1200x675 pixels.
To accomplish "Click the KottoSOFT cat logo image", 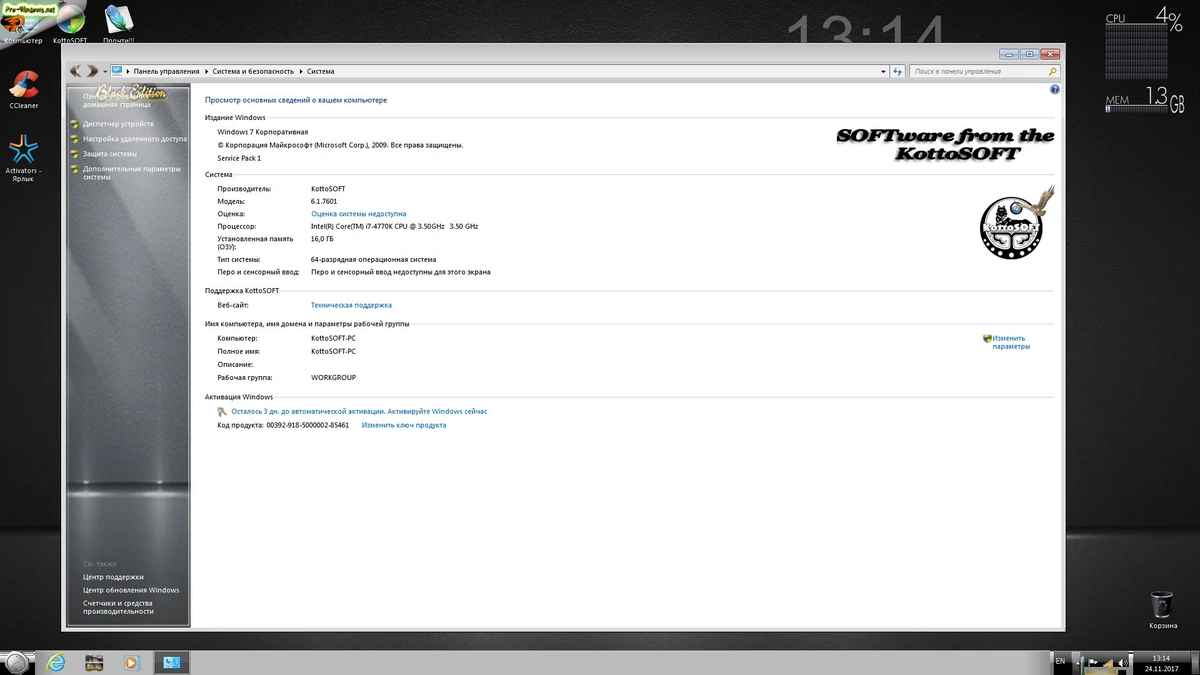I will tap(1016, 224).
